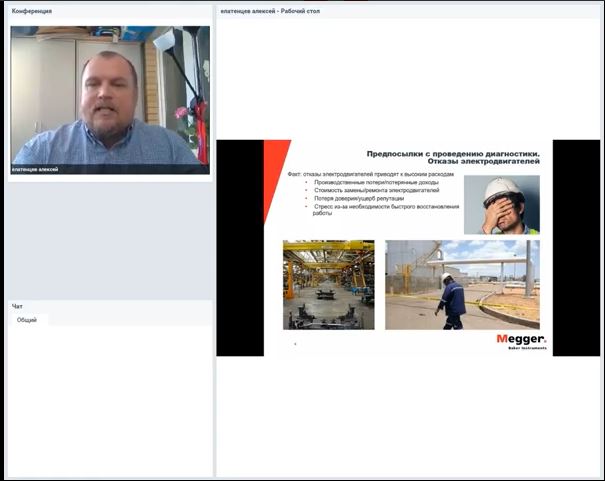This screenshot has height=481, width=605.
Task: Select the Общий chat tab
Action: [27, 320]
